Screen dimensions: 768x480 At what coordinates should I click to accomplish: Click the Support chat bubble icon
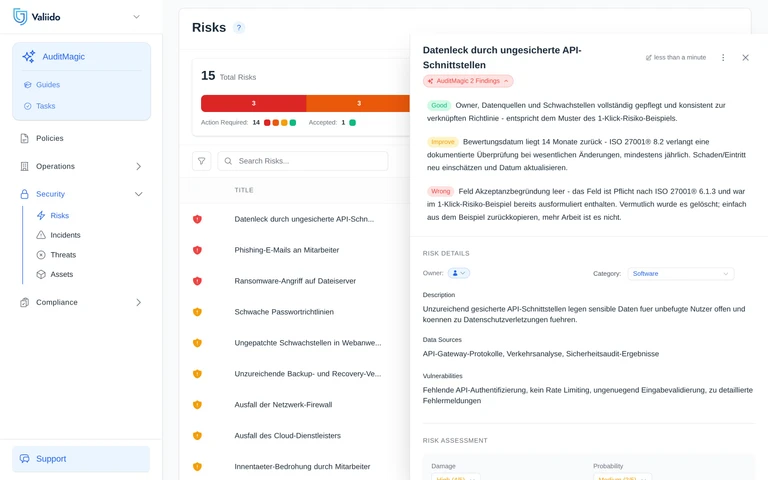pos(24,459)
